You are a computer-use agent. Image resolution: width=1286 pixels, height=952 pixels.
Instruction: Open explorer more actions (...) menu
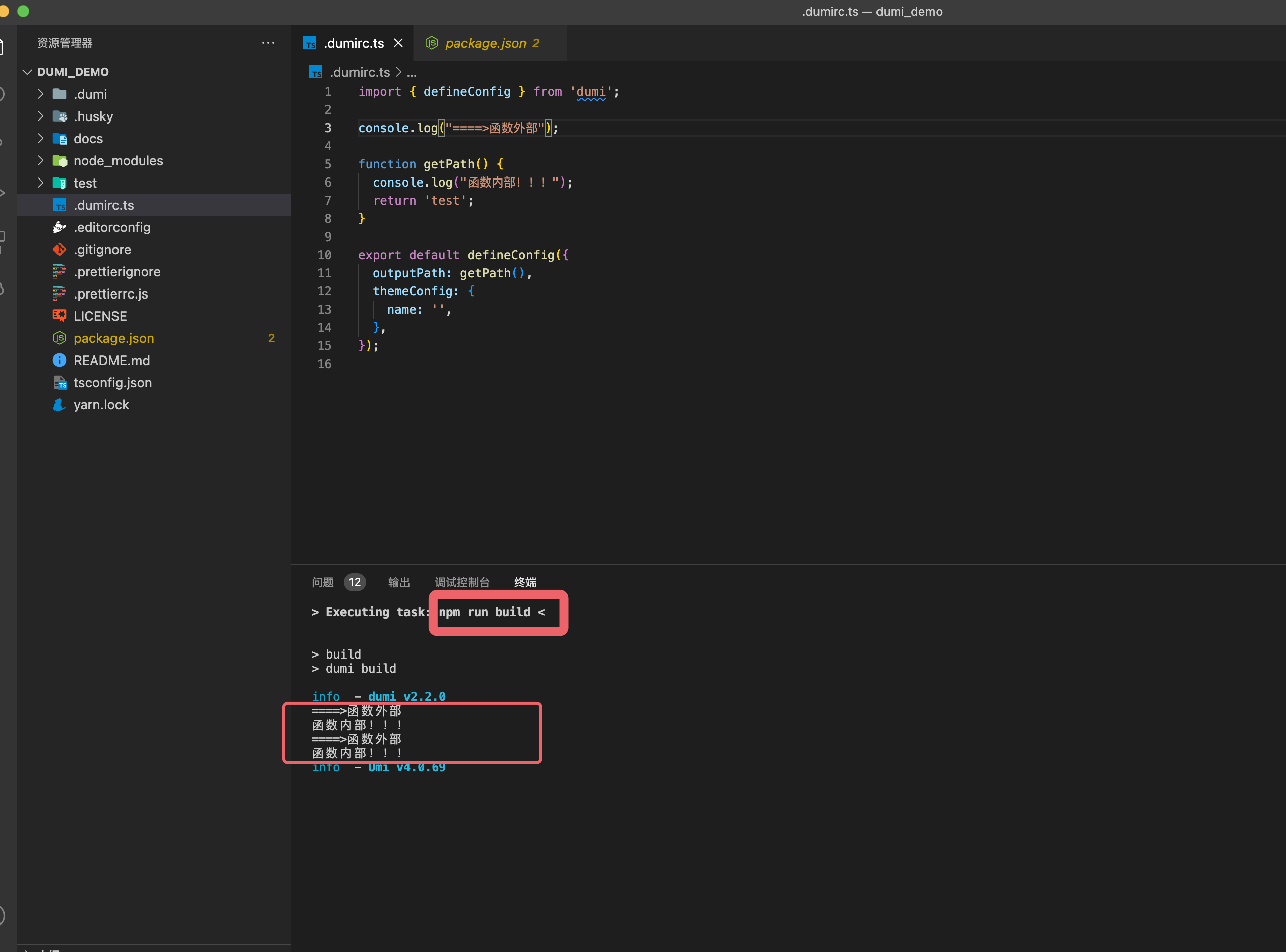[268, 43]
